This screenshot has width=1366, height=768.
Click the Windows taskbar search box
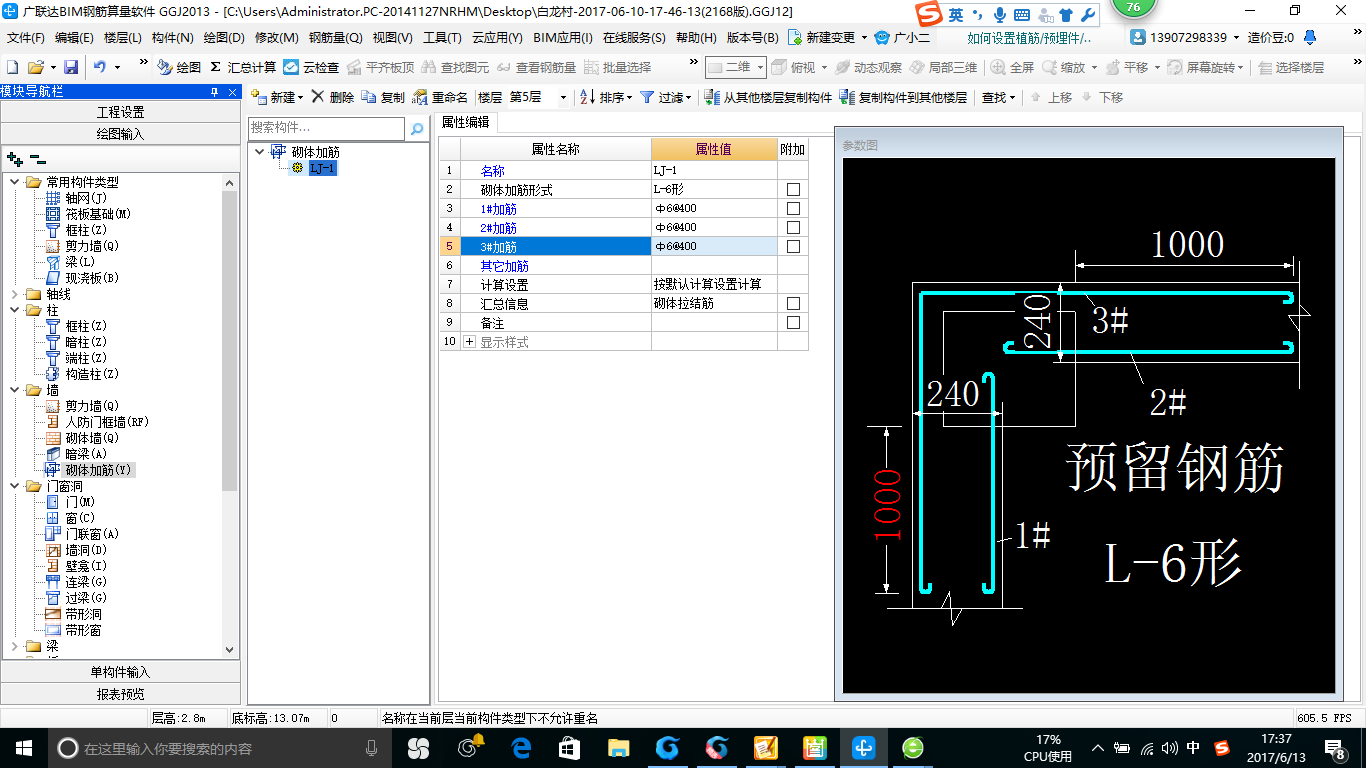point(221,747)
